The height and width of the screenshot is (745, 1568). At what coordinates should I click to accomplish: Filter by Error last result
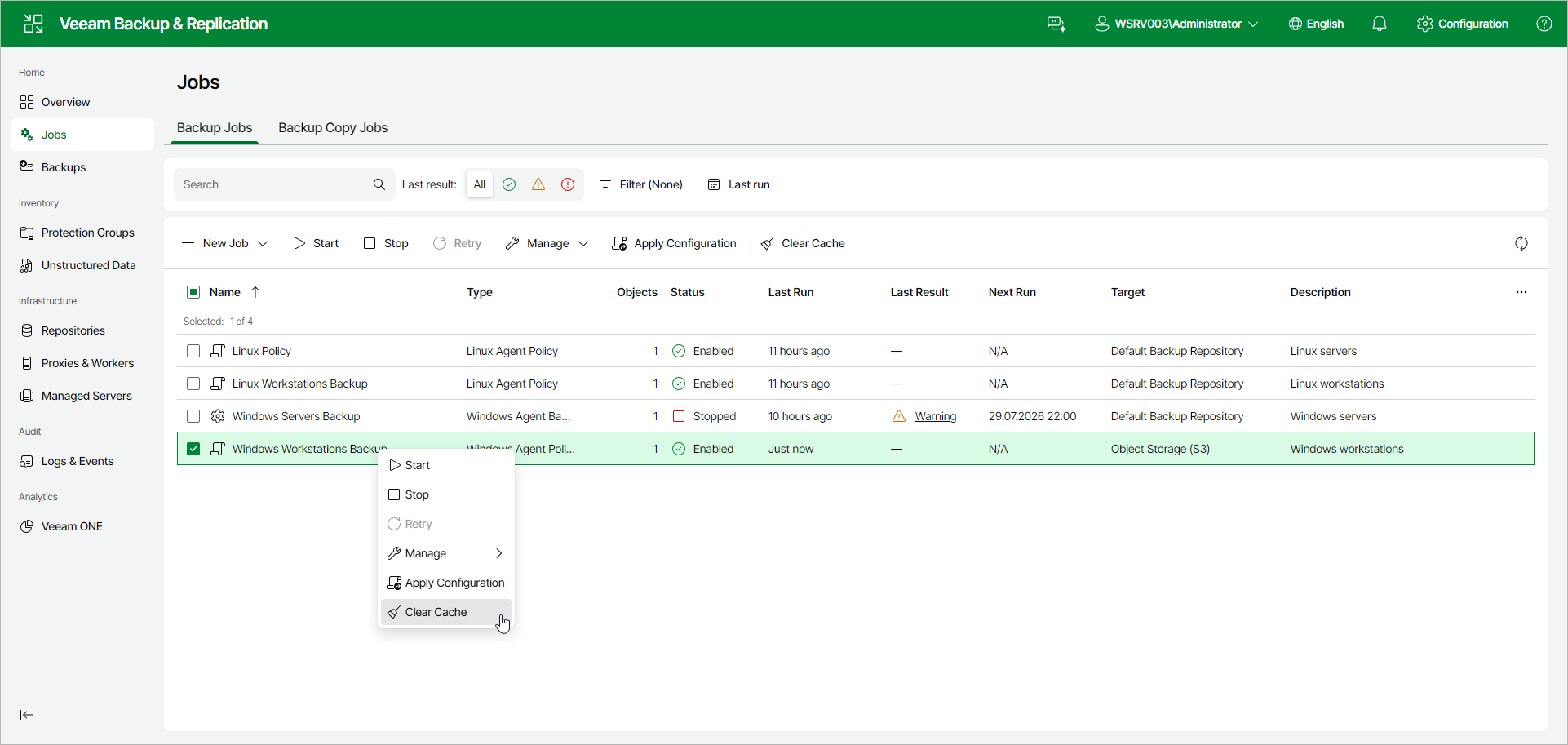[568, 184]
